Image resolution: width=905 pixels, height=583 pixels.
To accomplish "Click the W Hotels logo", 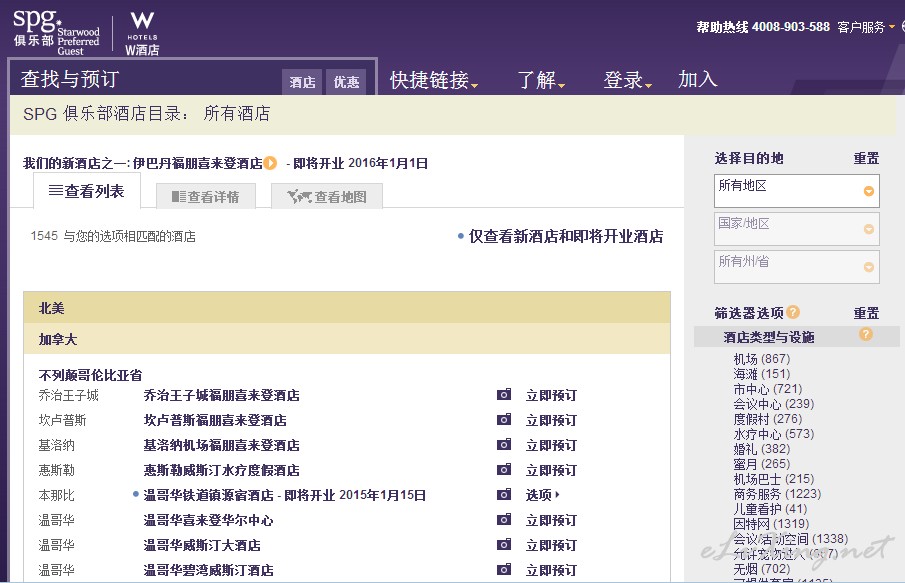I will [142, 33].
